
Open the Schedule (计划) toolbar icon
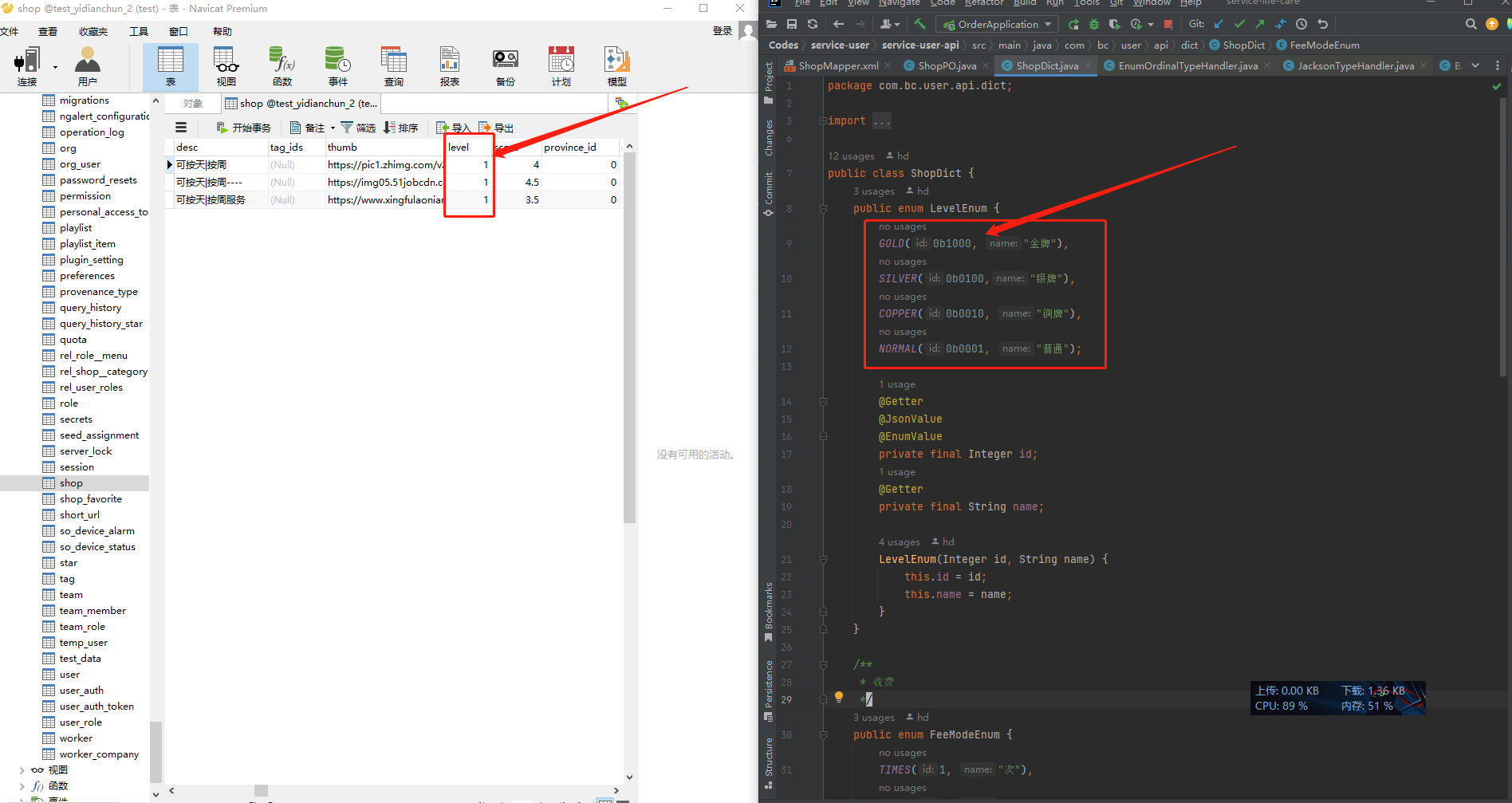click(561, 67)
